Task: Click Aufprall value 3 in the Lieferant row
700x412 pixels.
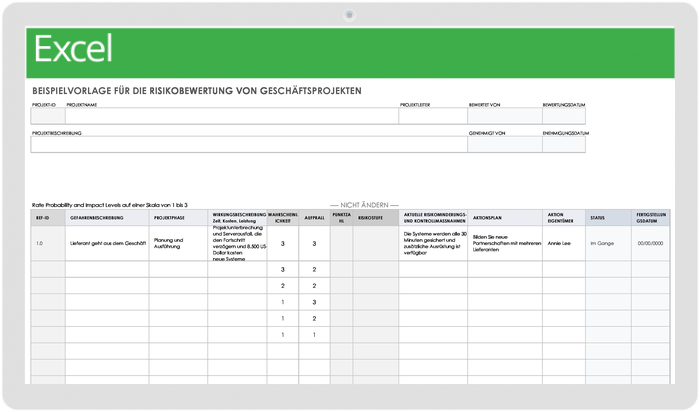Action: coord(314,243)
